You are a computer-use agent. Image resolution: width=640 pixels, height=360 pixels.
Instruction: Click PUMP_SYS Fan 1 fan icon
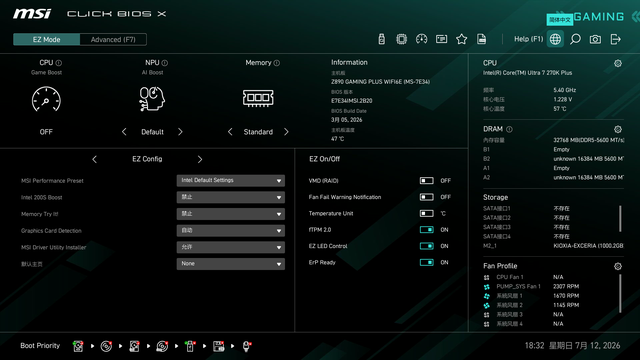coord(487,287)
